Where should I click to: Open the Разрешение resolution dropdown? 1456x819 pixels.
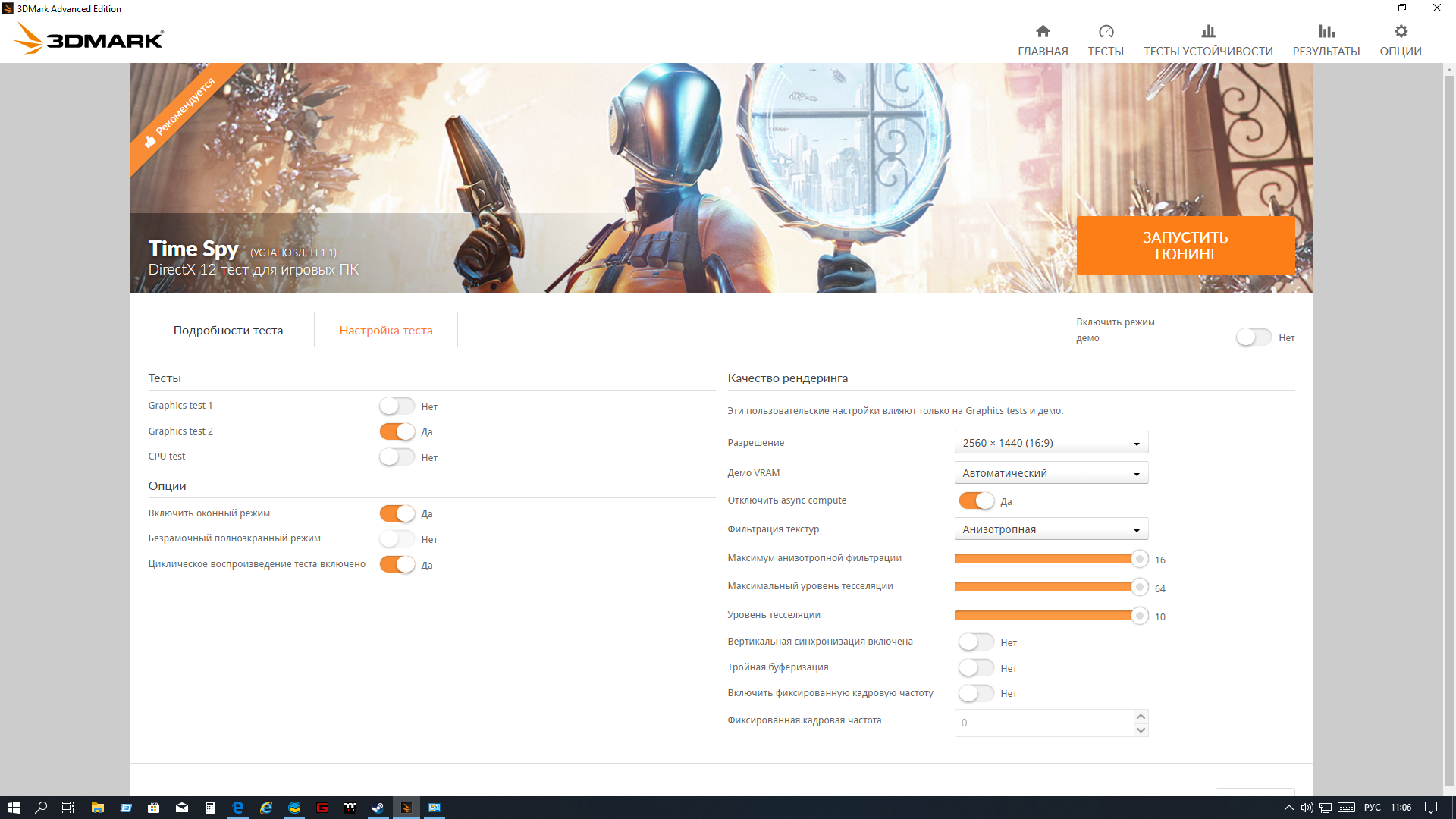[x=1051, y=443]
